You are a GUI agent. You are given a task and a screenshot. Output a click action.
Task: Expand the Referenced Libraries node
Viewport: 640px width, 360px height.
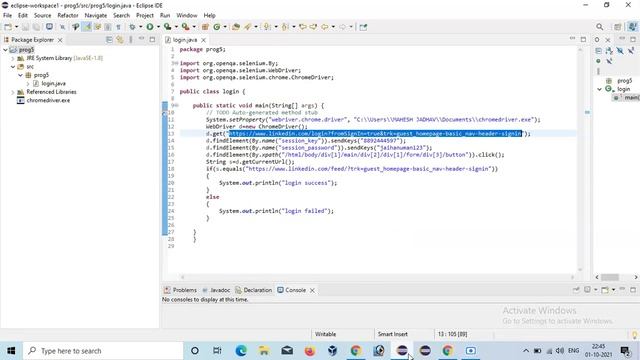tap(13, 92)
